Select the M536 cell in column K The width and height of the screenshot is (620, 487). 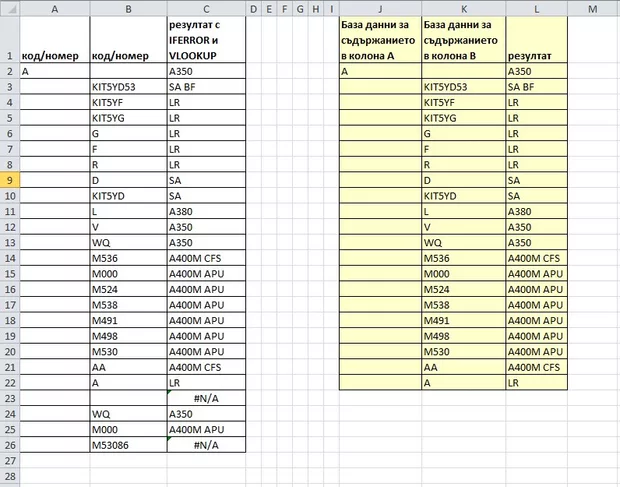tap(463, 258)
